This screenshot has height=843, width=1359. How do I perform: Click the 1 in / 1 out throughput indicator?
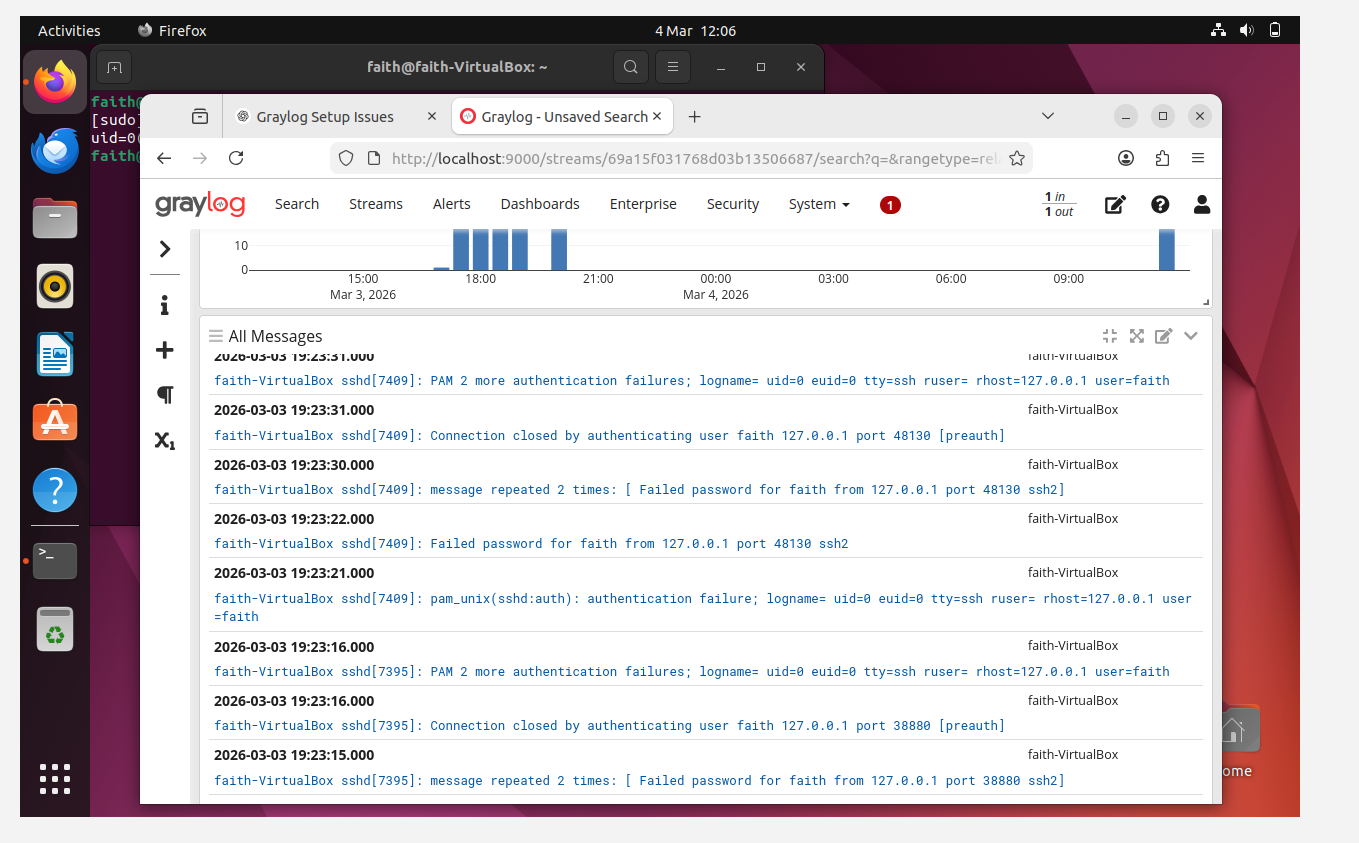pyautogui.click(x=1059, y=204)
